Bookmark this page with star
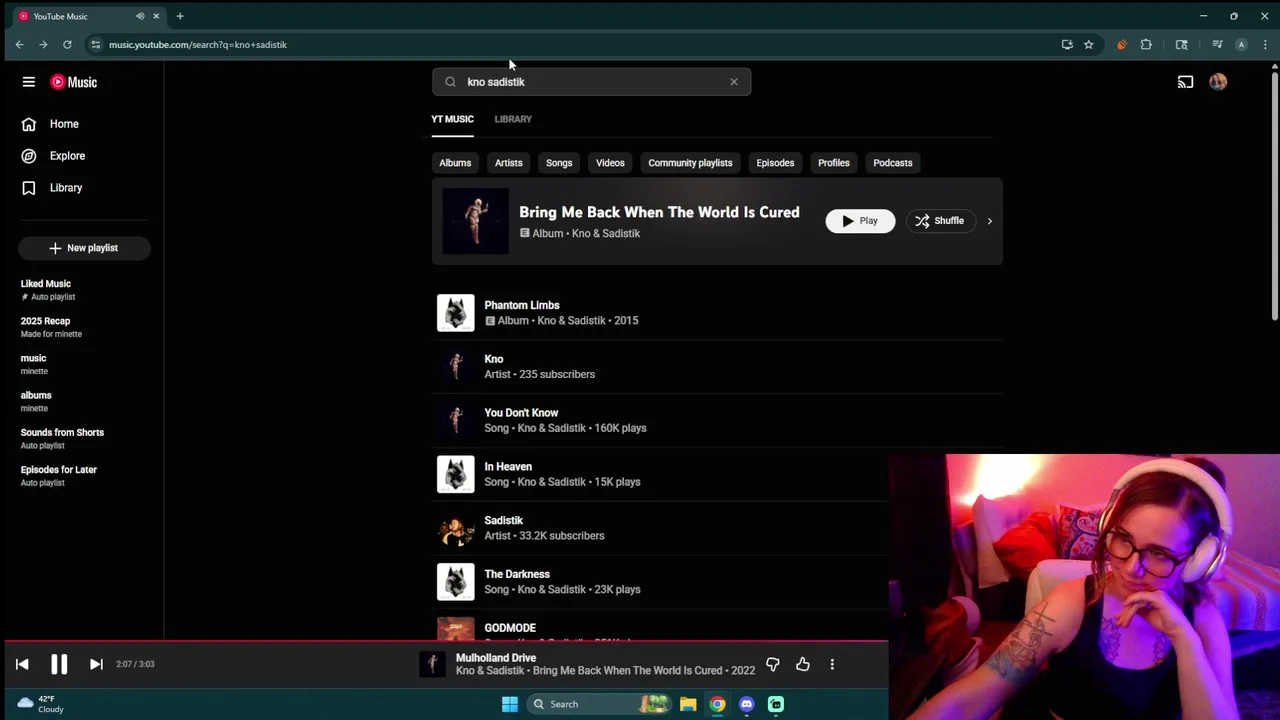The image size is (1280, 720). pos(1089,45)
